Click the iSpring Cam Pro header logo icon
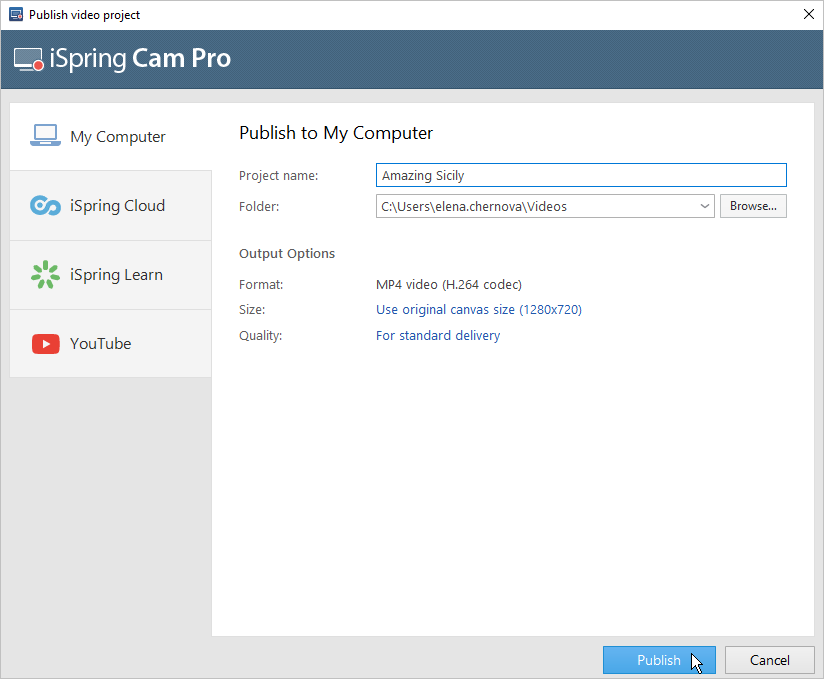The height and width of the screenshot is (679, 824). [28, 59]
